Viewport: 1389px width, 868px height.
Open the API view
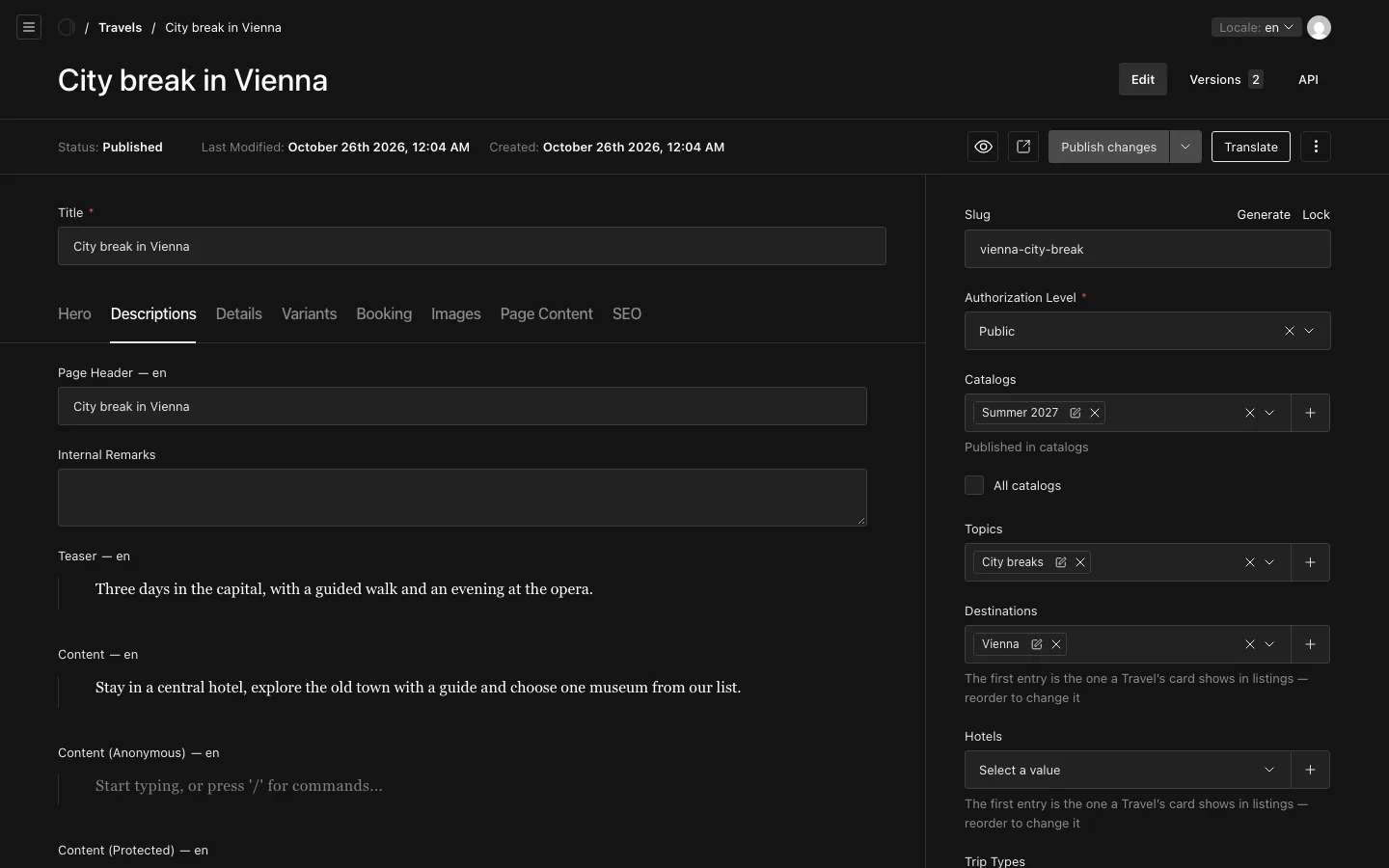1308,79
